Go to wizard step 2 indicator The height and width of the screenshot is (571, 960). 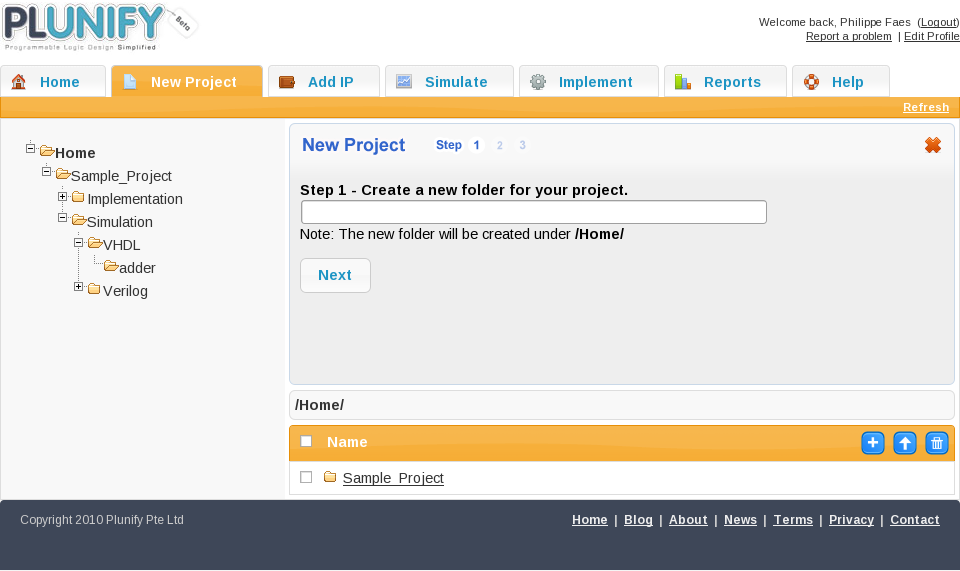500,145
